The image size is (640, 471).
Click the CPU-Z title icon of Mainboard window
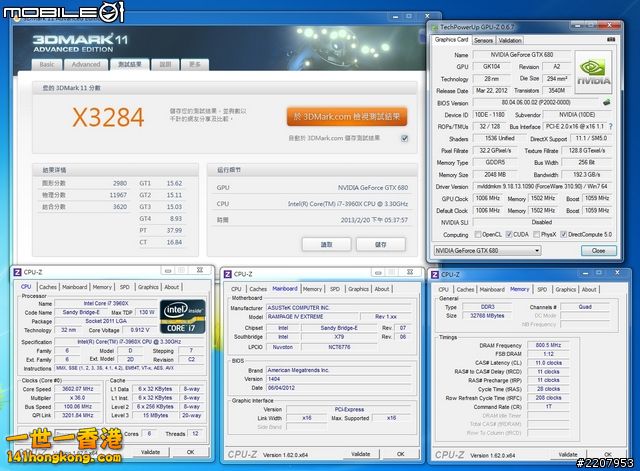coord(229,272)
